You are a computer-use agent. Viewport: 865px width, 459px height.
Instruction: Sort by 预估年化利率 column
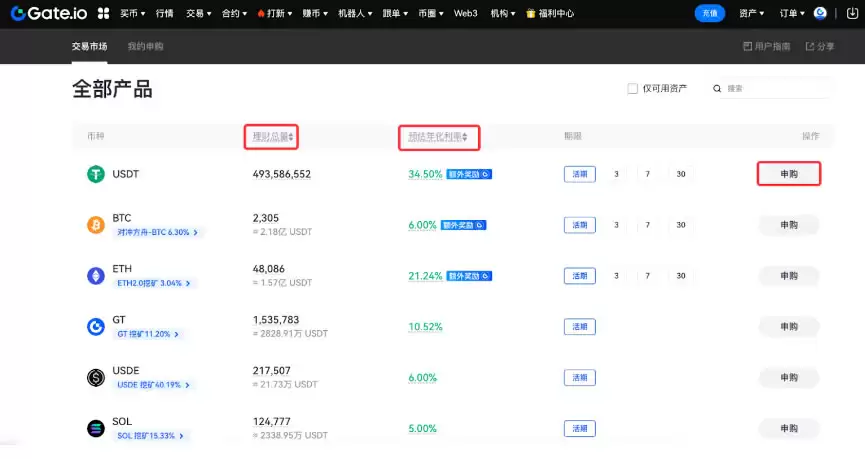tap(438, 136)
